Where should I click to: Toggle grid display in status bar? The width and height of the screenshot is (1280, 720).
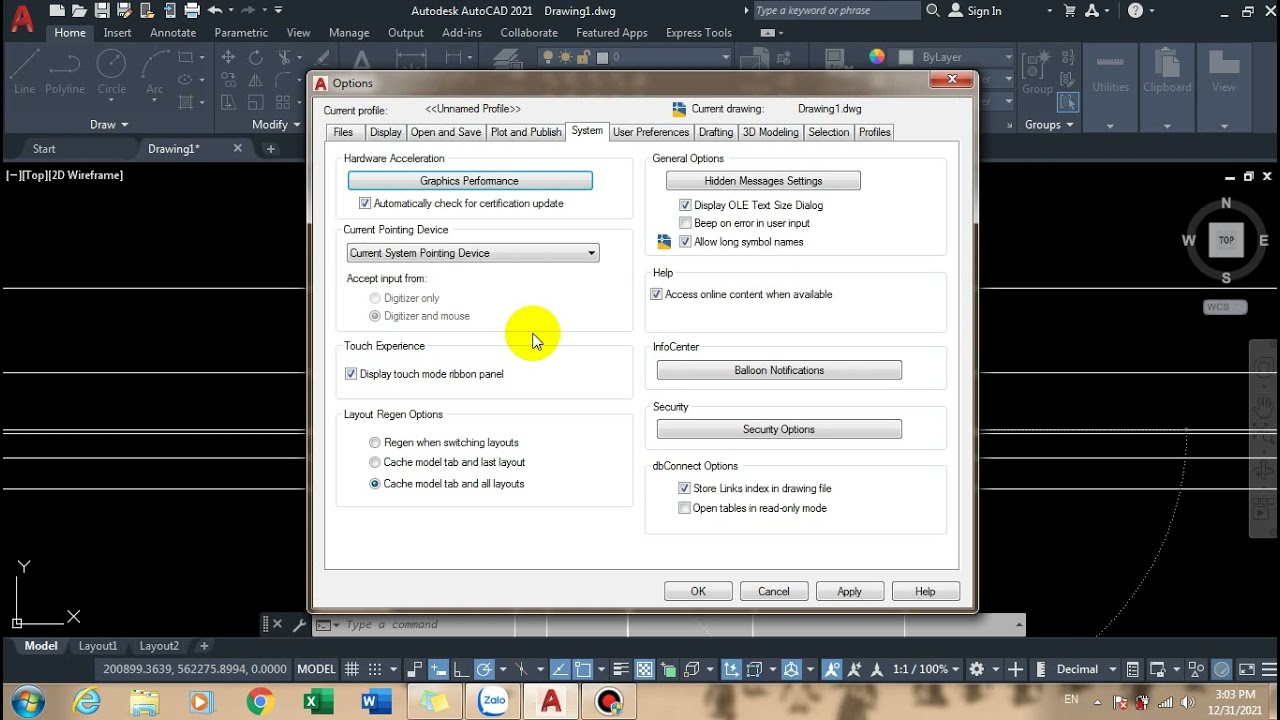tap(352, 669)
